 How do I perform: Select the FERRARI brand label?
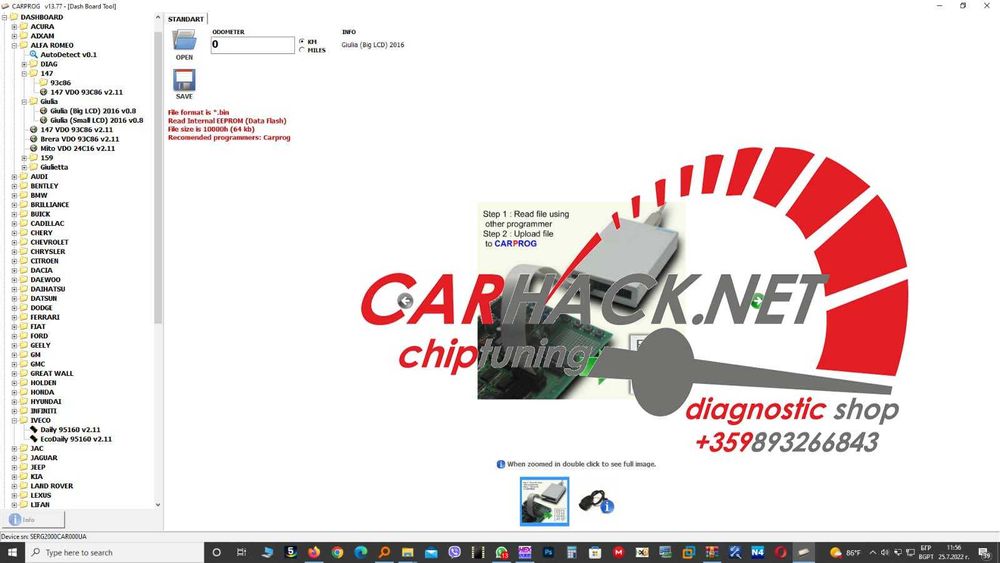click(x=45, y=317)
